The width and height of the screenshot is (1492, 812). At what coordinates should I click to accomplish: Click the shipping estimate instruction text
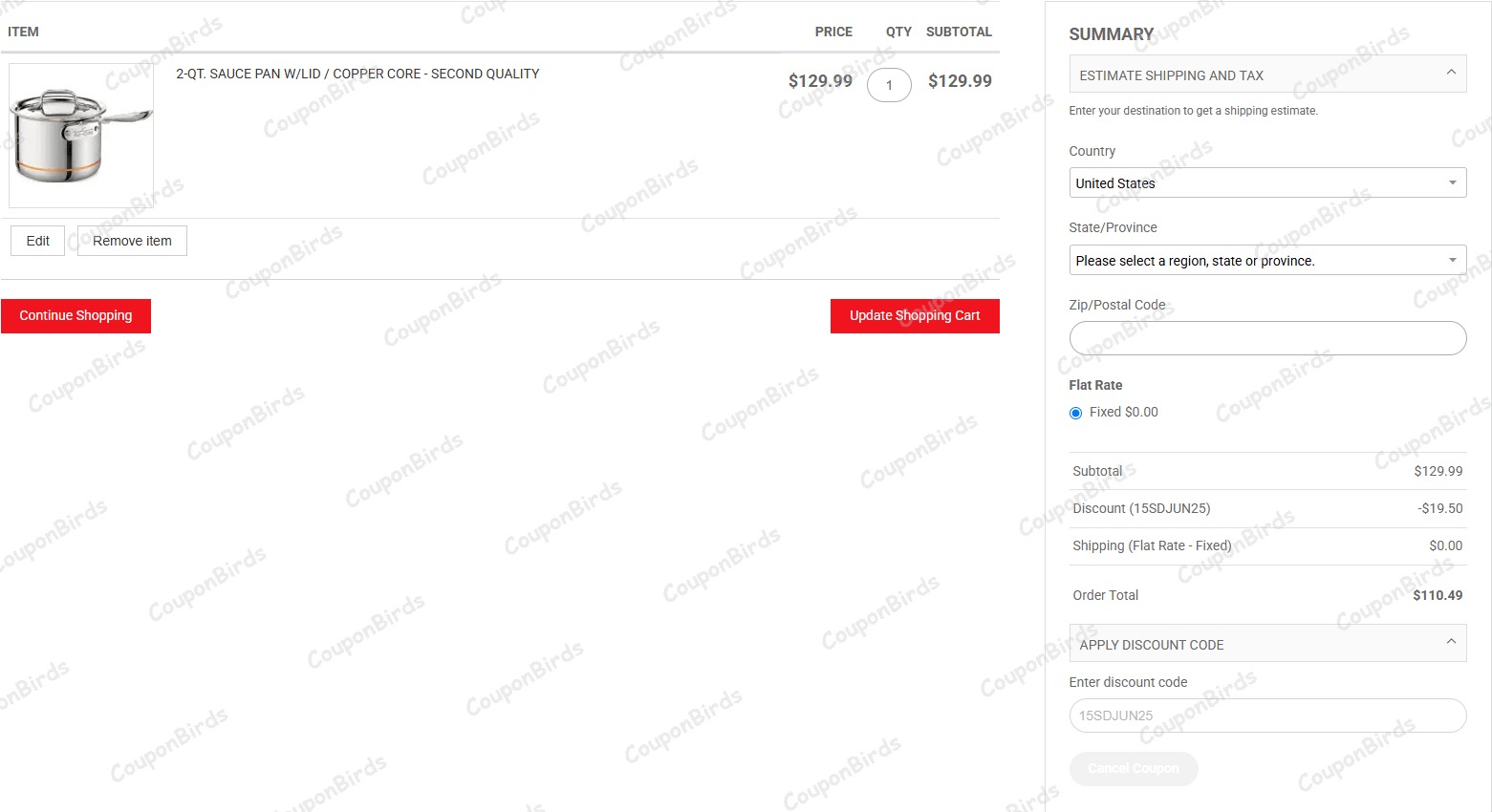pos(1193,111)
